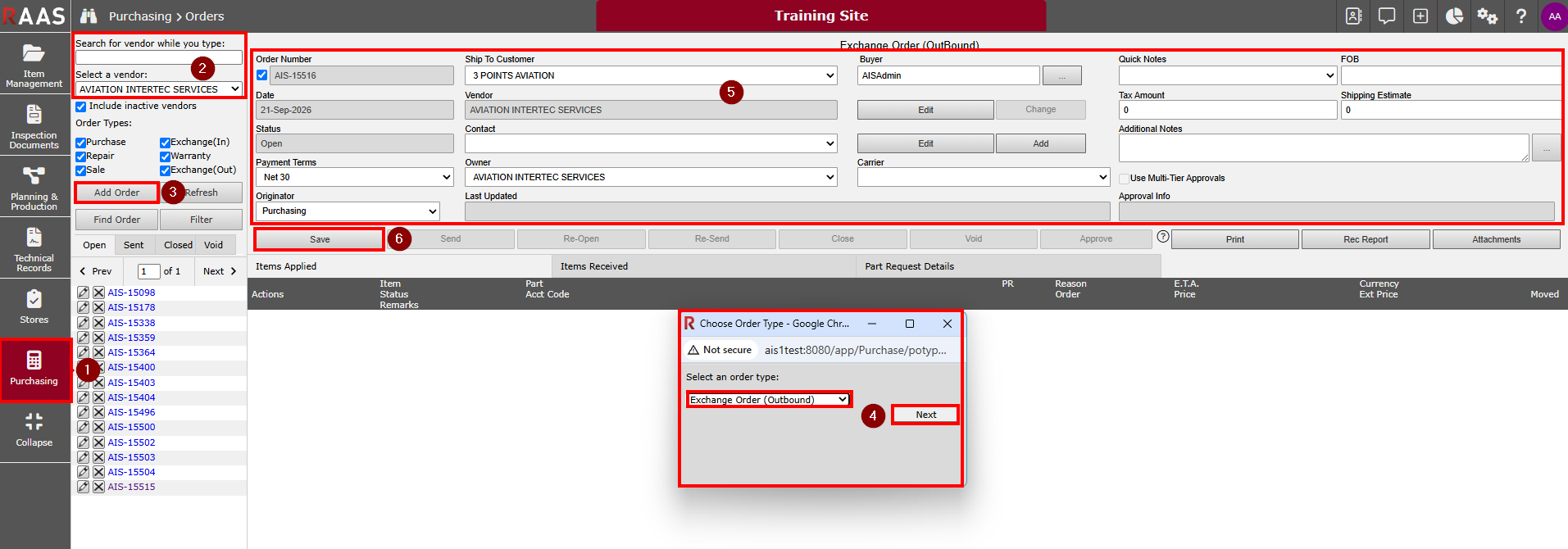Open the Item Management module
The image size is (1568, 549).
[x=34, y=64]
